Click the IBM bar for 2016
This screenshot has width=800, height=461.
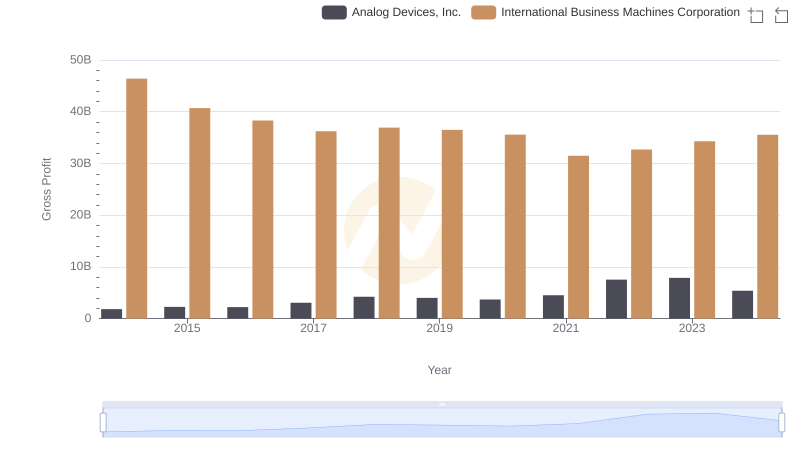click(x=263, y=219)
